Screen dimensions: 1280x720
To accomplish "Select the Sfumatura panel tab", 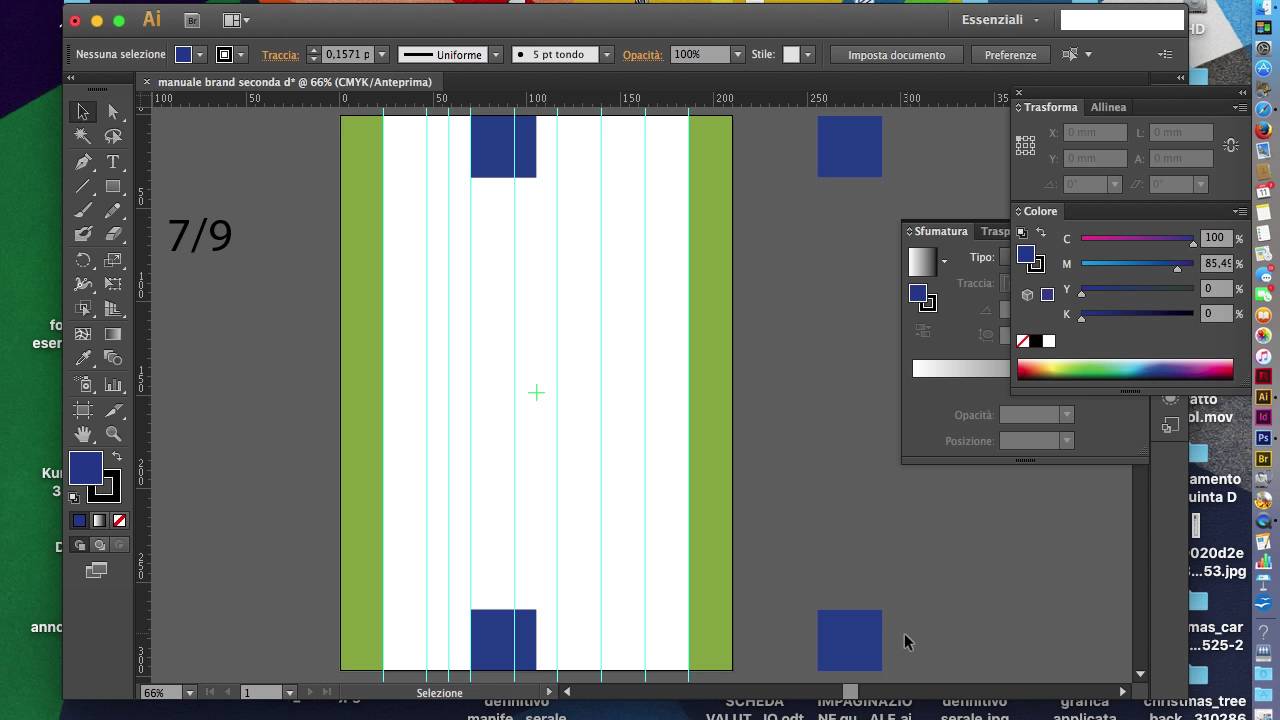I will click(941, 231).
